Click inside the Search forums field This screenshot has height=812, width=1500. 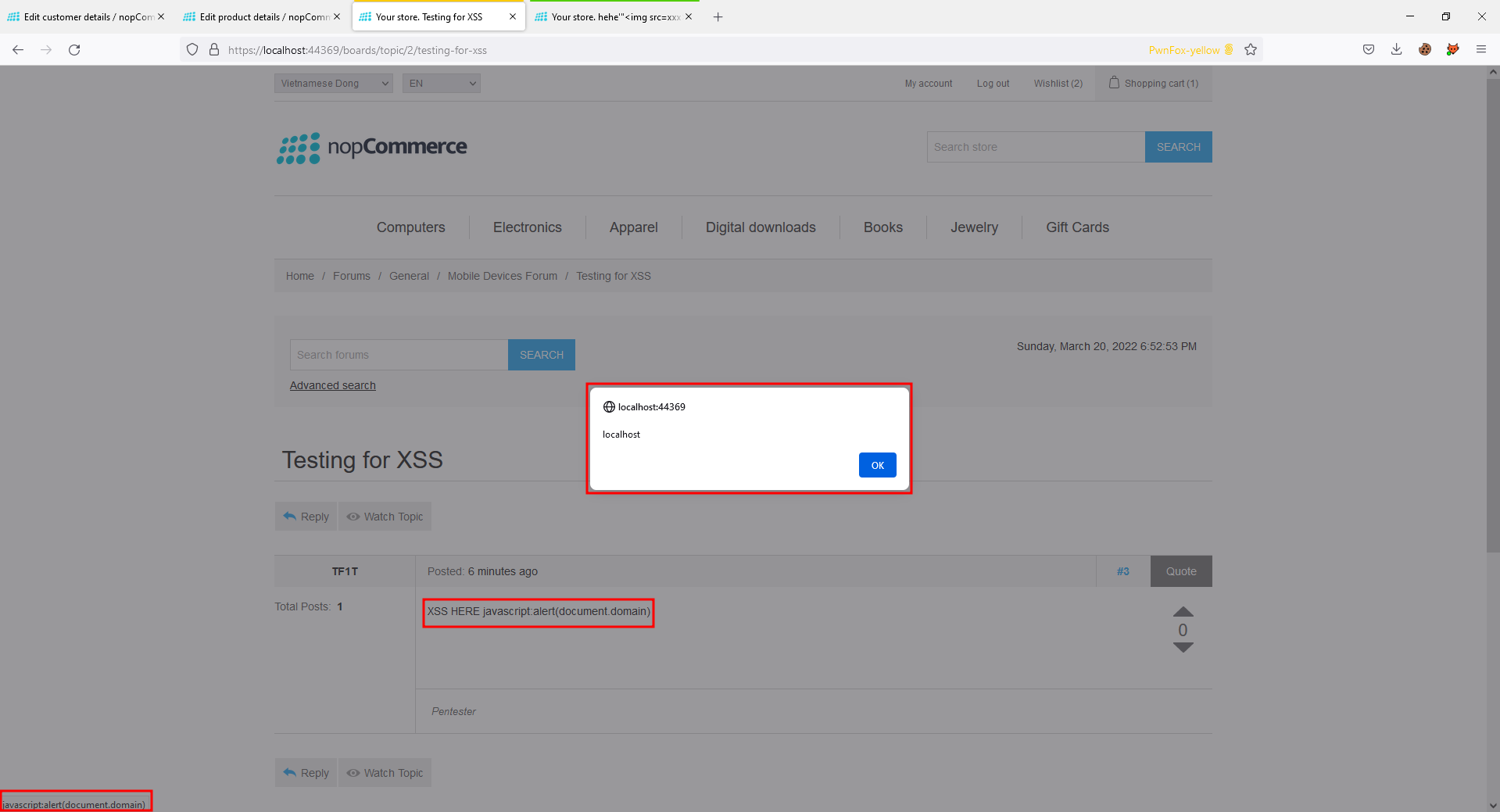click(x=398, y=354)
